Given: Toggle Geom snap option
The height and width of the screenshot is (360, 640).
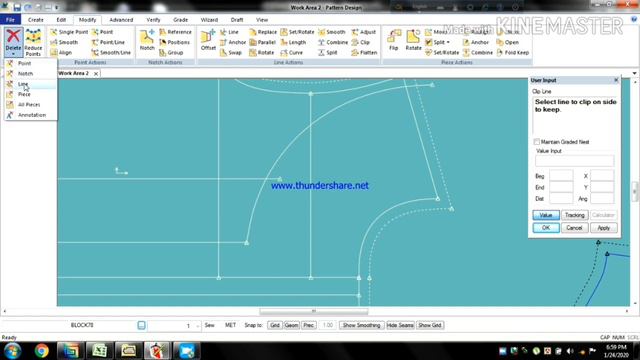Looking at the screenshot, I should [291, 325].
